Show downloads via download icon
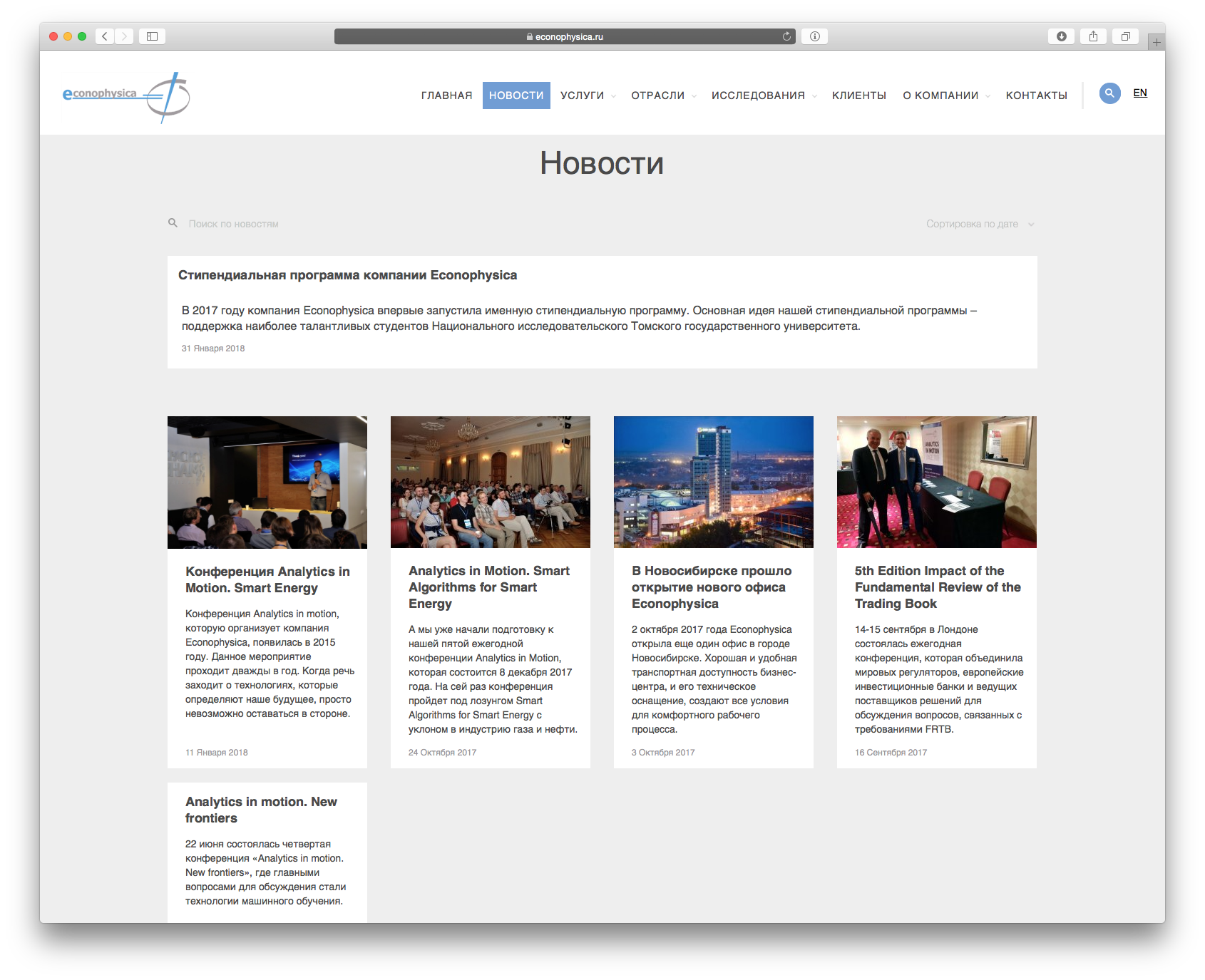This screenshot has width=1205, height=980. pos(1061,36)
